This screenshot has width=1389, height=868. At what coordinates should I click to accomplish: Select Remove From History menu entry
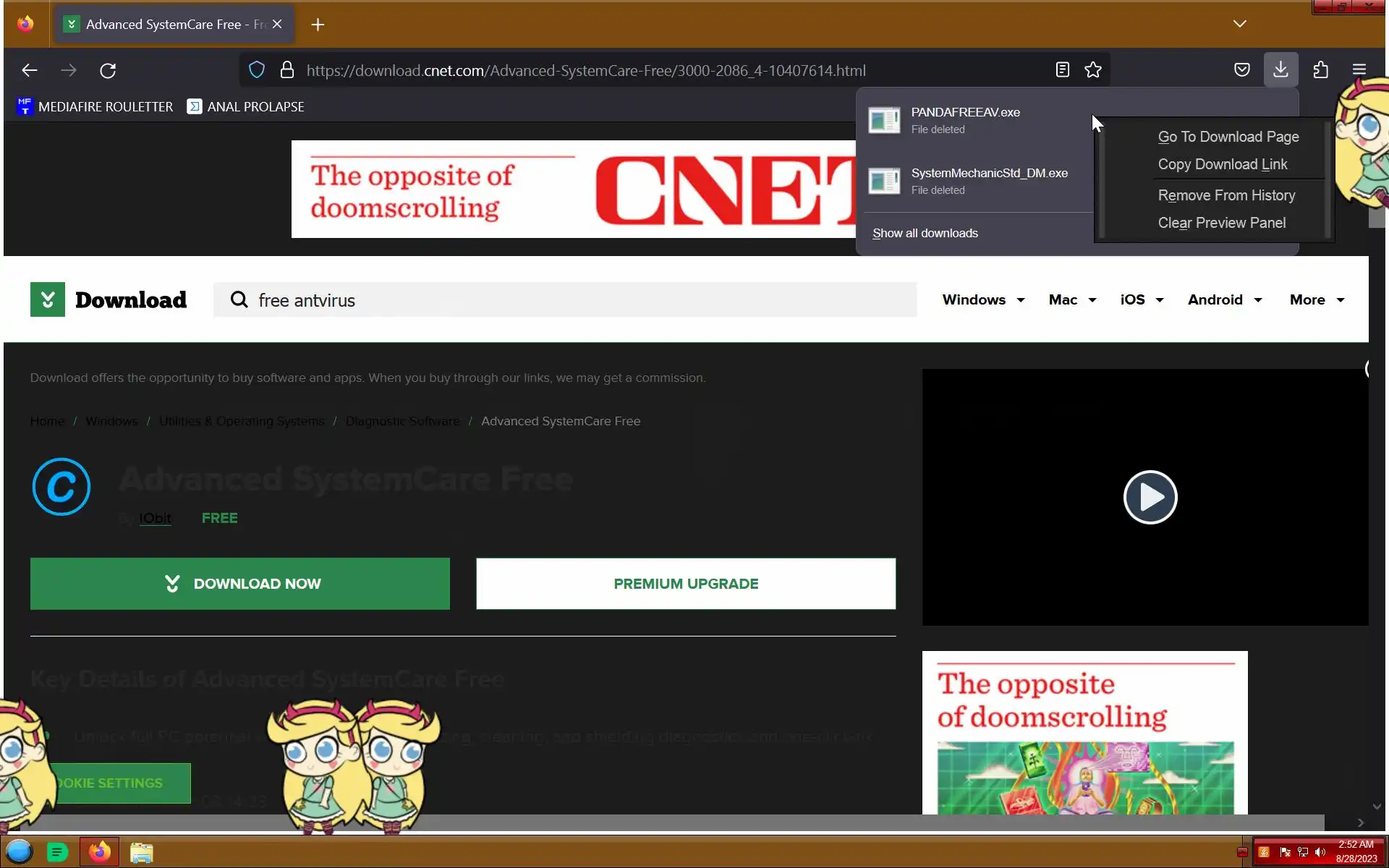pos(1226,195)
